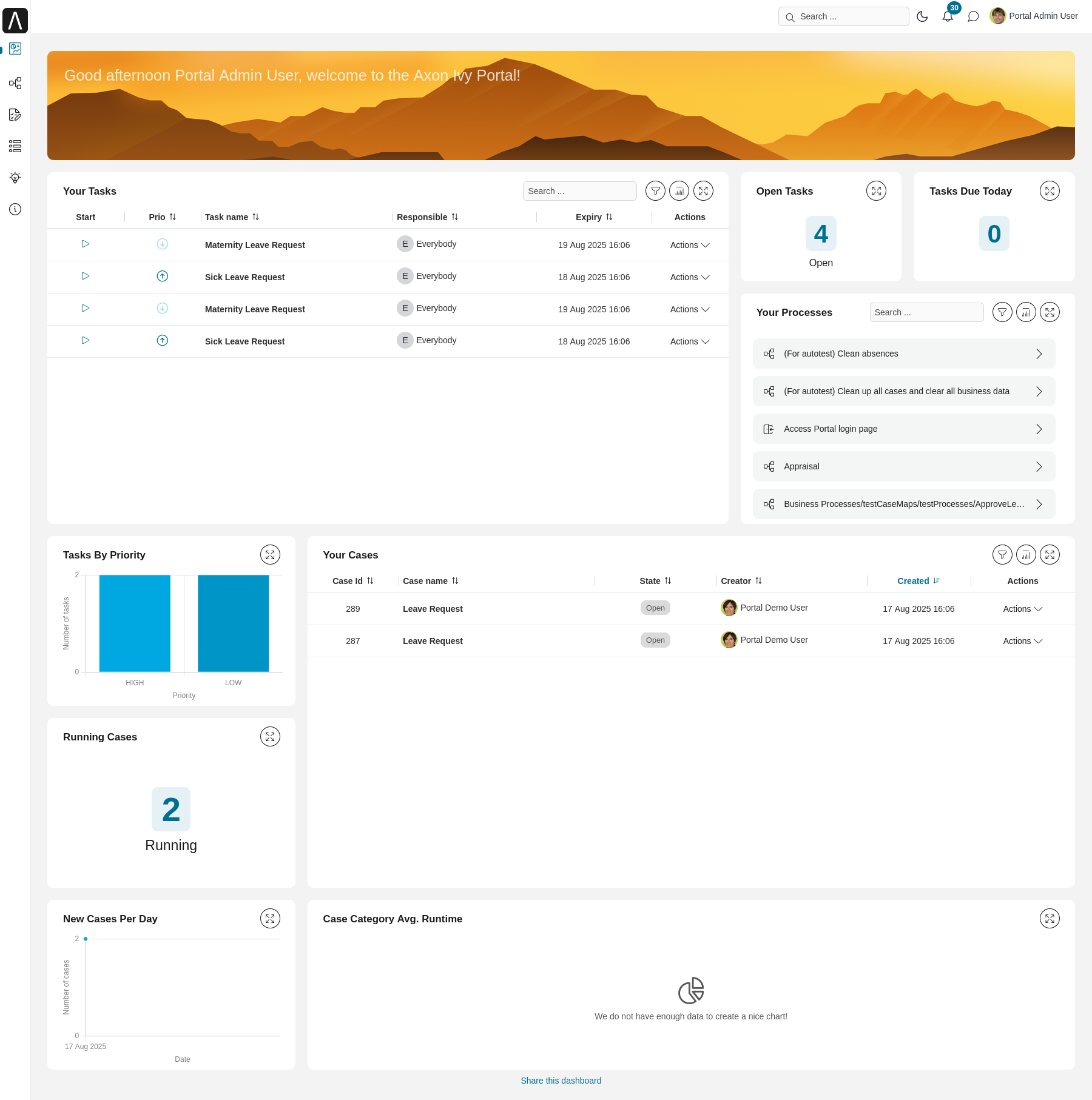Click the filter icon in Your Tasks

tap(655, 191)
